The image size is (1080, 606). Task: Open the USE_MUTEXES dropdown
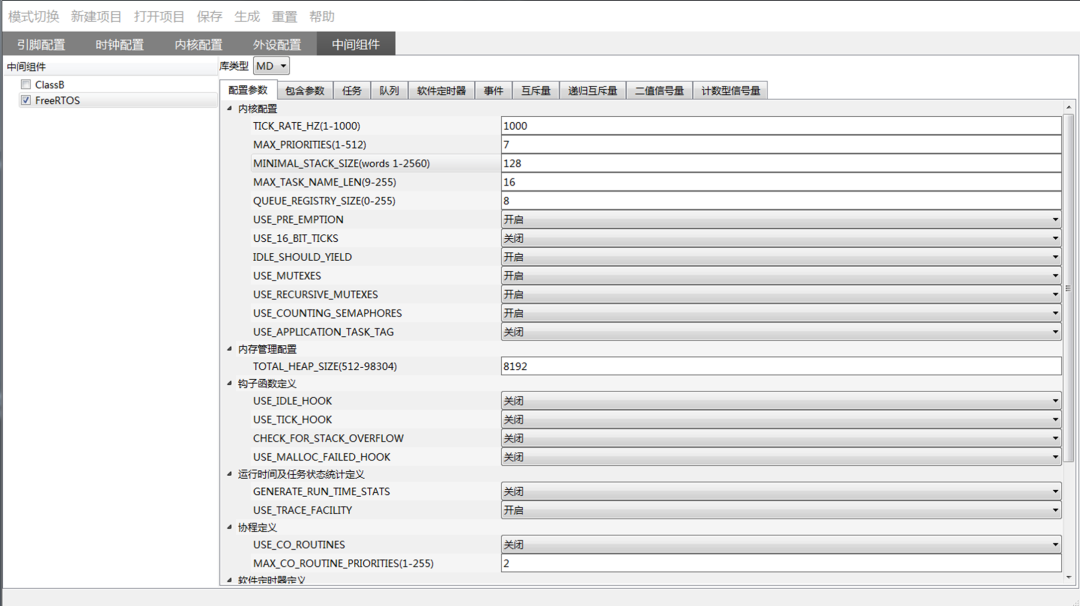(781, 275)
